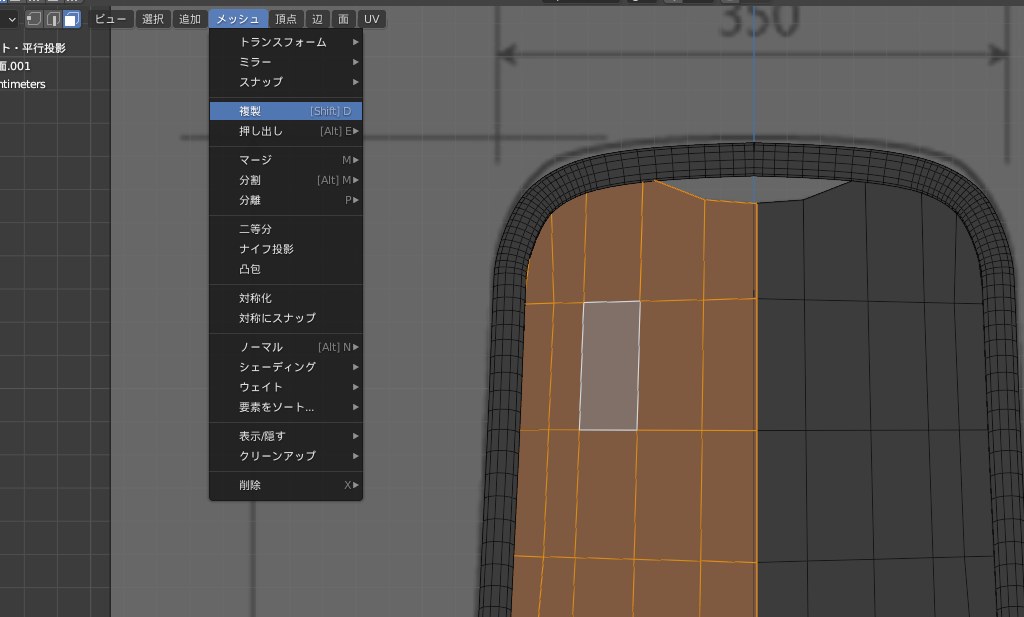Open the 選択 menu
Image resolution: width=1024 pixels, height=617 pixels.
[x=153, y=19]
